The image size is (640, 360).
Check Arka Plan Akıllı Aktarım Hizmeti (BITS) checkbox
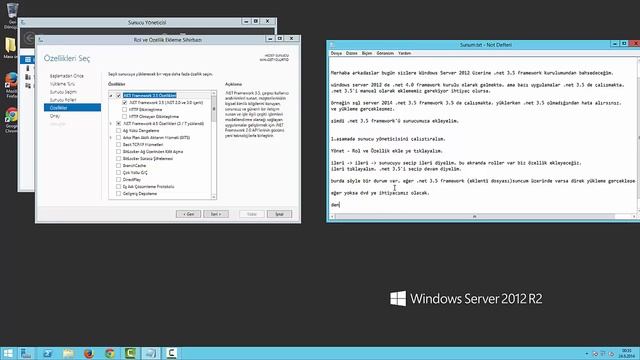tap(118, 138)
